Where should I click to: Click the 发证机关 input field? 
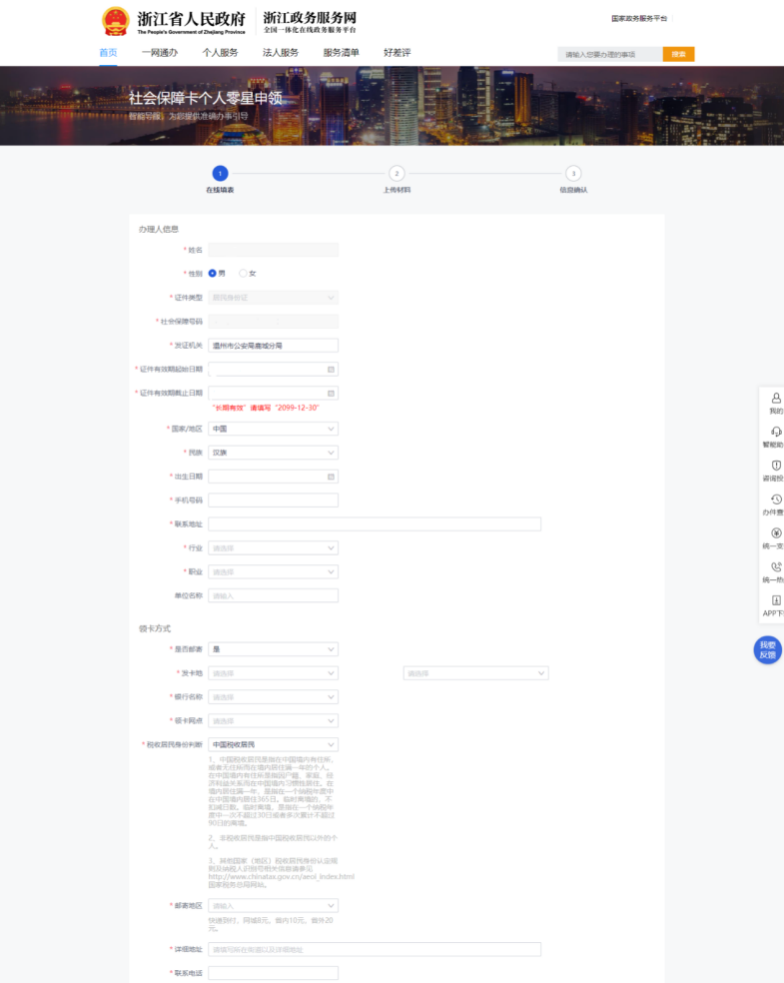pyautogui.click(x=273, y=345)
